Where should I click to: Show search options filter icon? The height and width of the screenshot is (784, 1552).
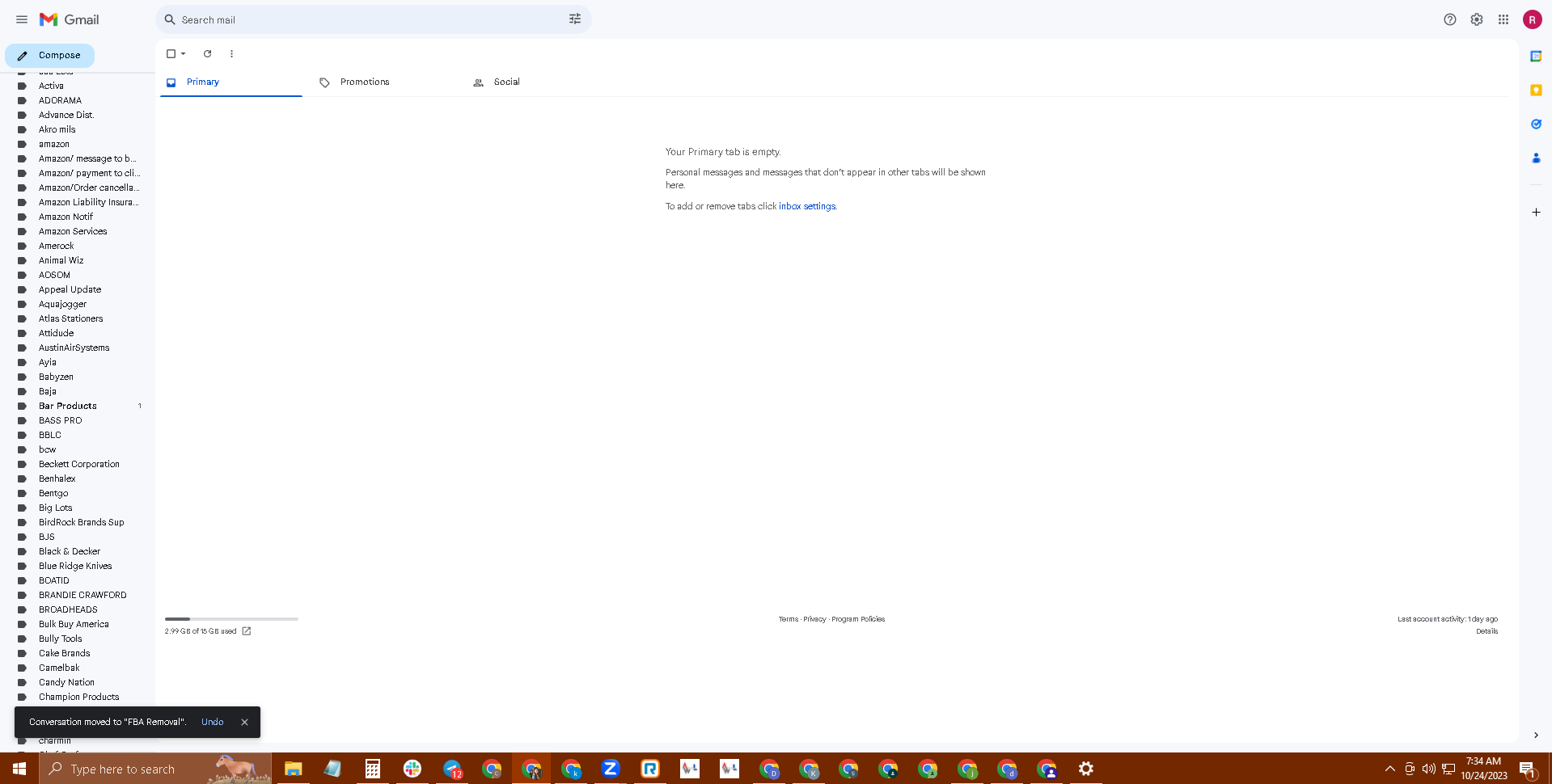(x=575, y=19)
